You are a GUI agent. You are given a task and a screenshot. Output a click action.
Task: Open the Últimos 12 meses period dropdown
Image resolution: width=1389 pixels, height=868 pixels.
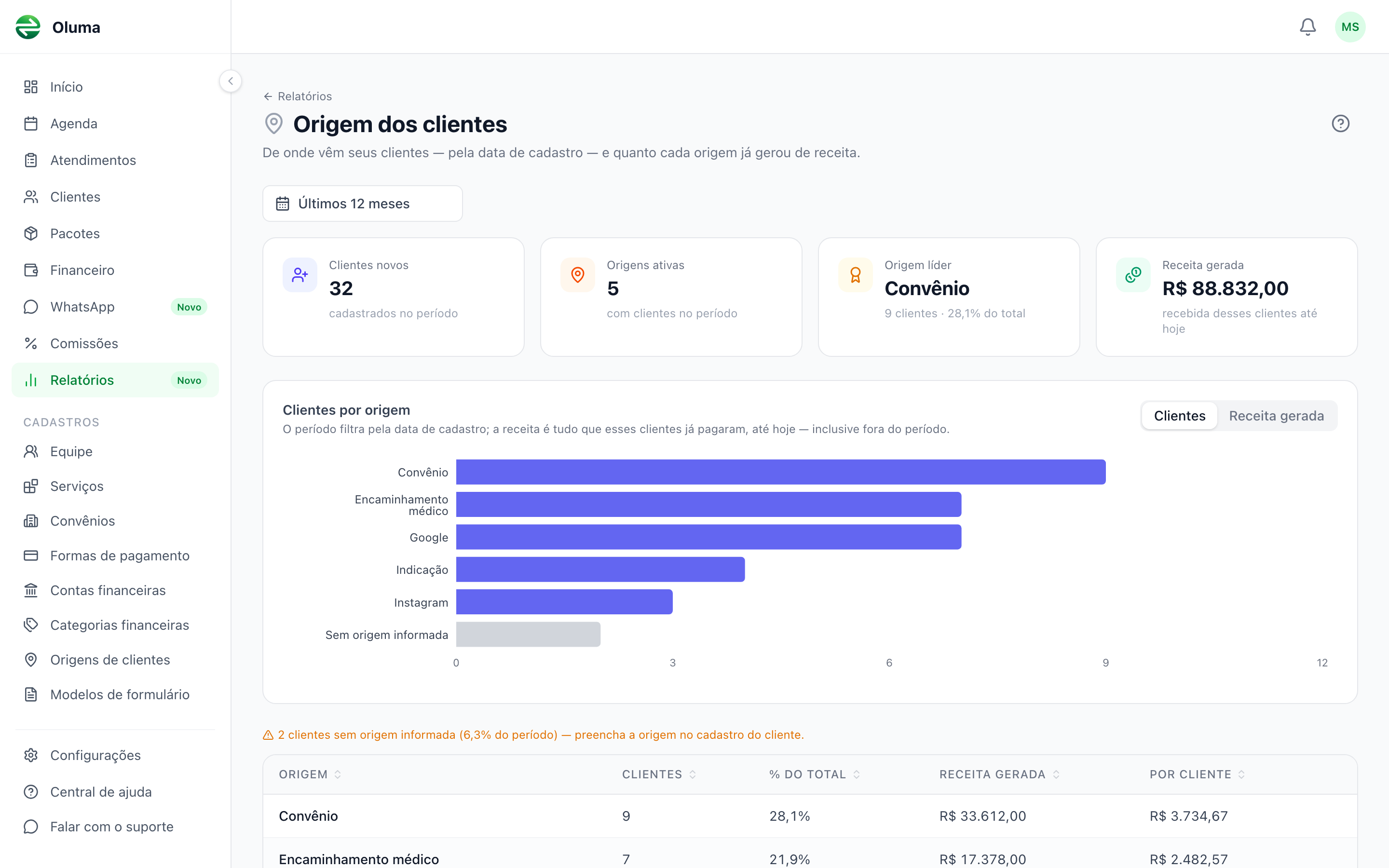point(362,203)
